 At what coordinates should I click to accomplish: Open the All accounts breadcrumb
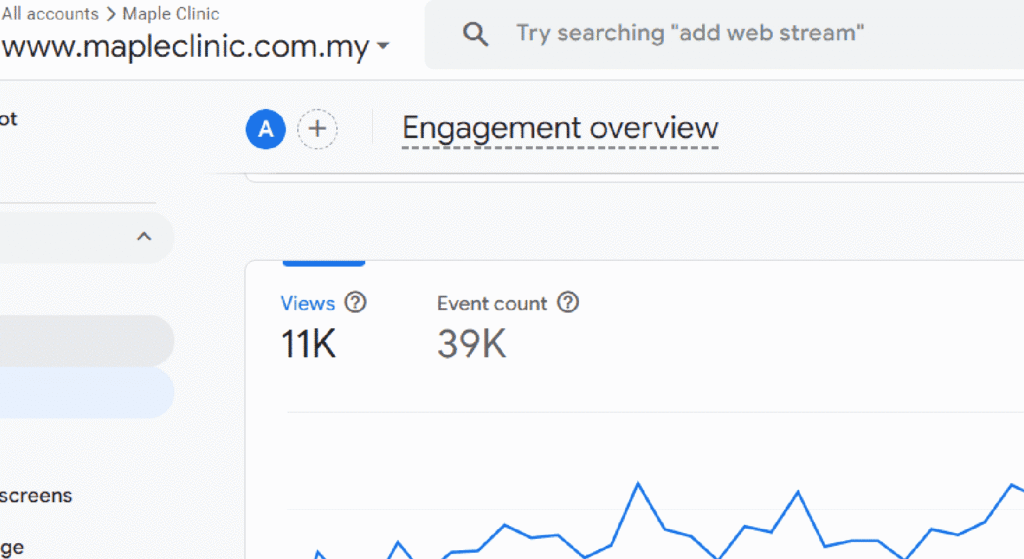[x=50, y=14]
